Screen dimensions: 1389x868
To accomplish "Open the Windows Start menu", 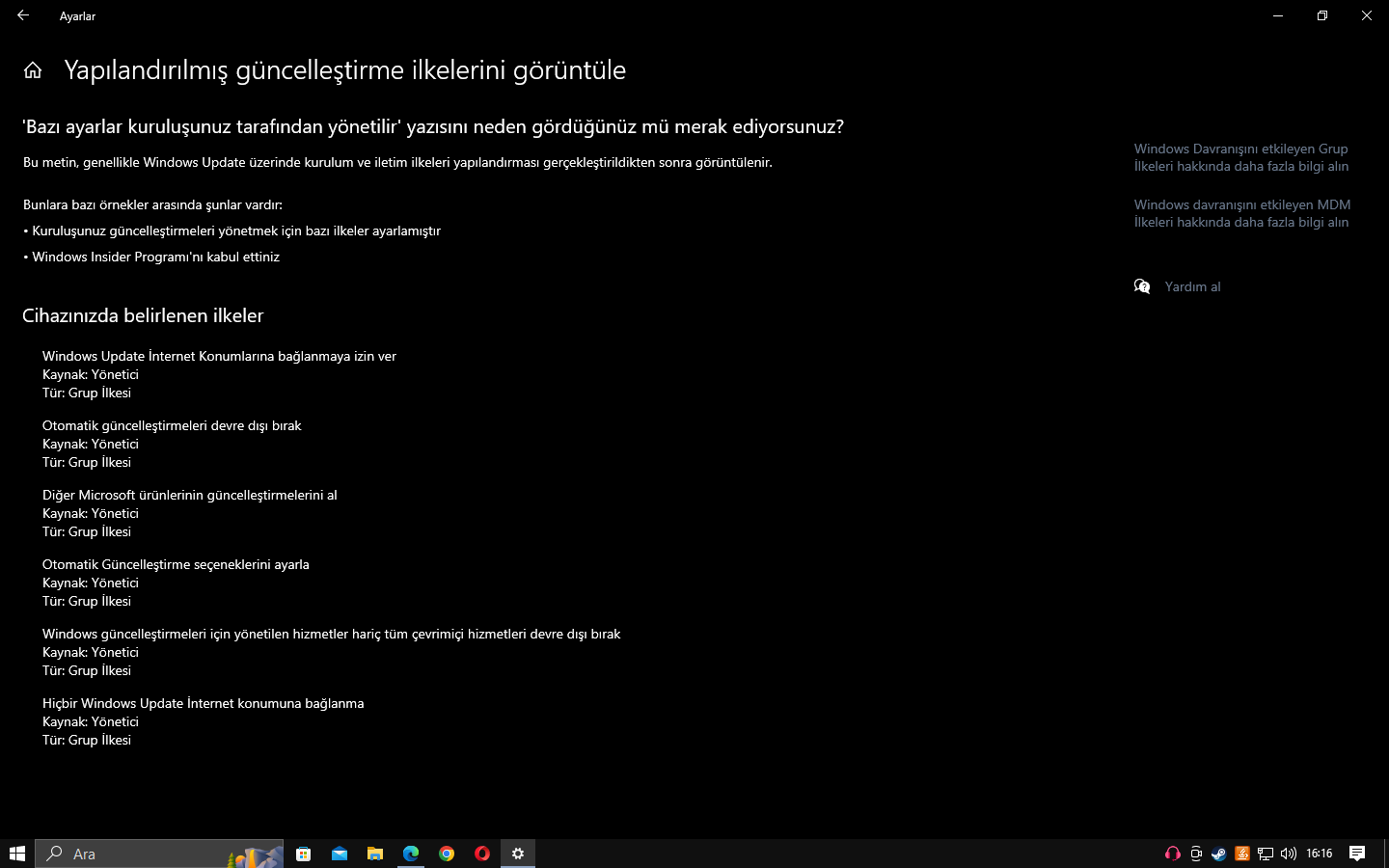I will point(16,854).
